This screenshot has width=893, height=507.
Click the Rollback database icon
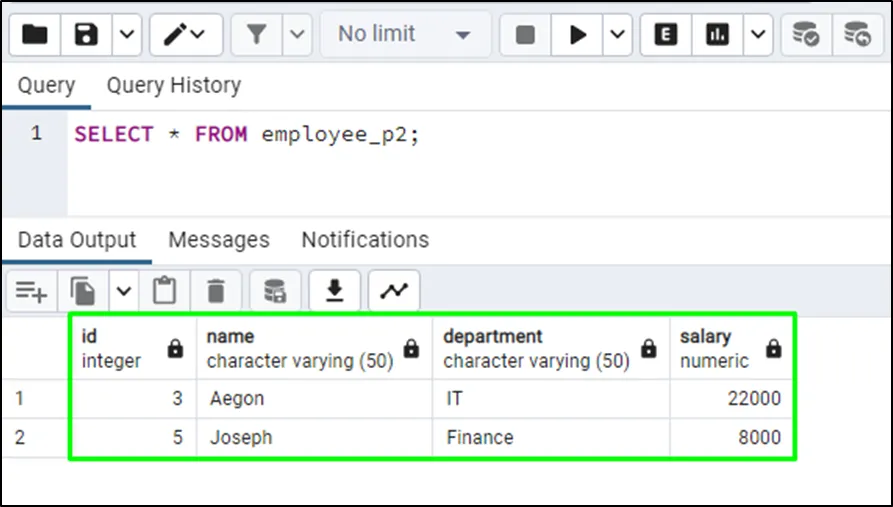(857, 35)
